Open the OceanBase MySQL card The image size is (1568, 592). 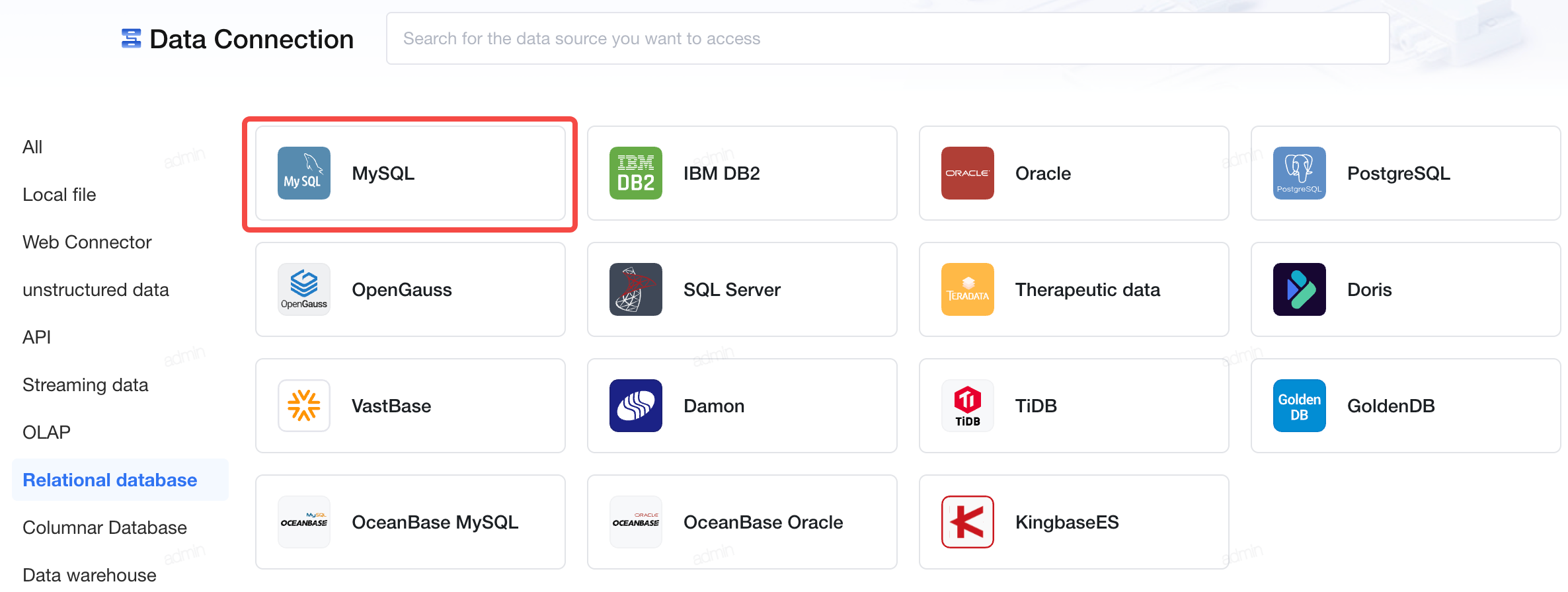coord(411,522)
